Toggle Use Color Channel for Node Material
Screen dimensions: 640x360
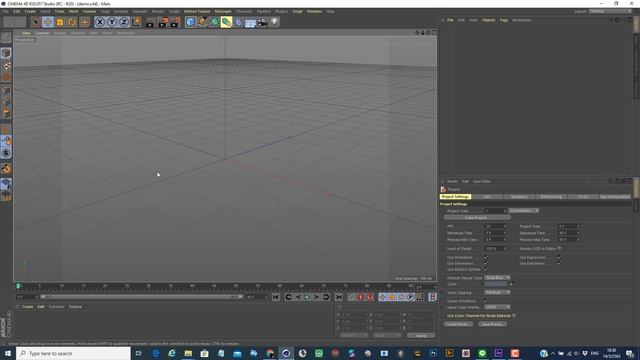(514, 316)
